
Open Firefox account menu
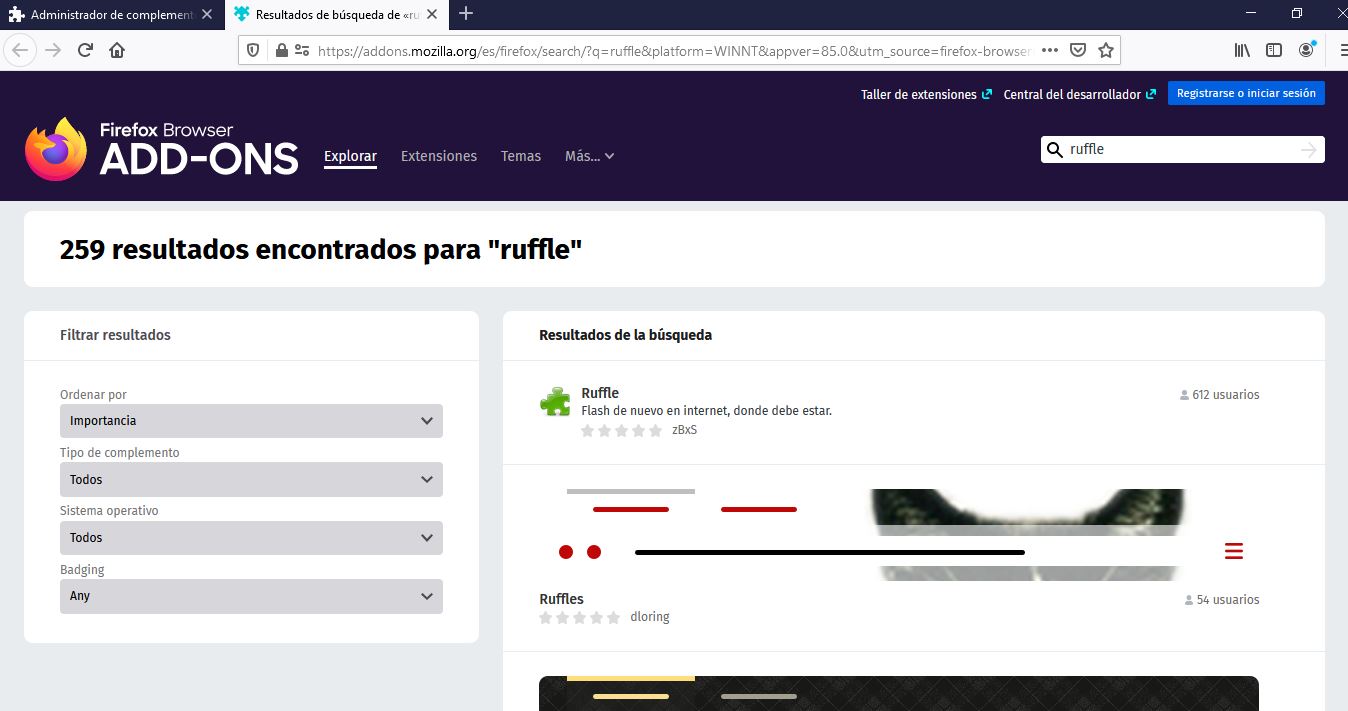pyautogui.click(x=1307, y=50)
